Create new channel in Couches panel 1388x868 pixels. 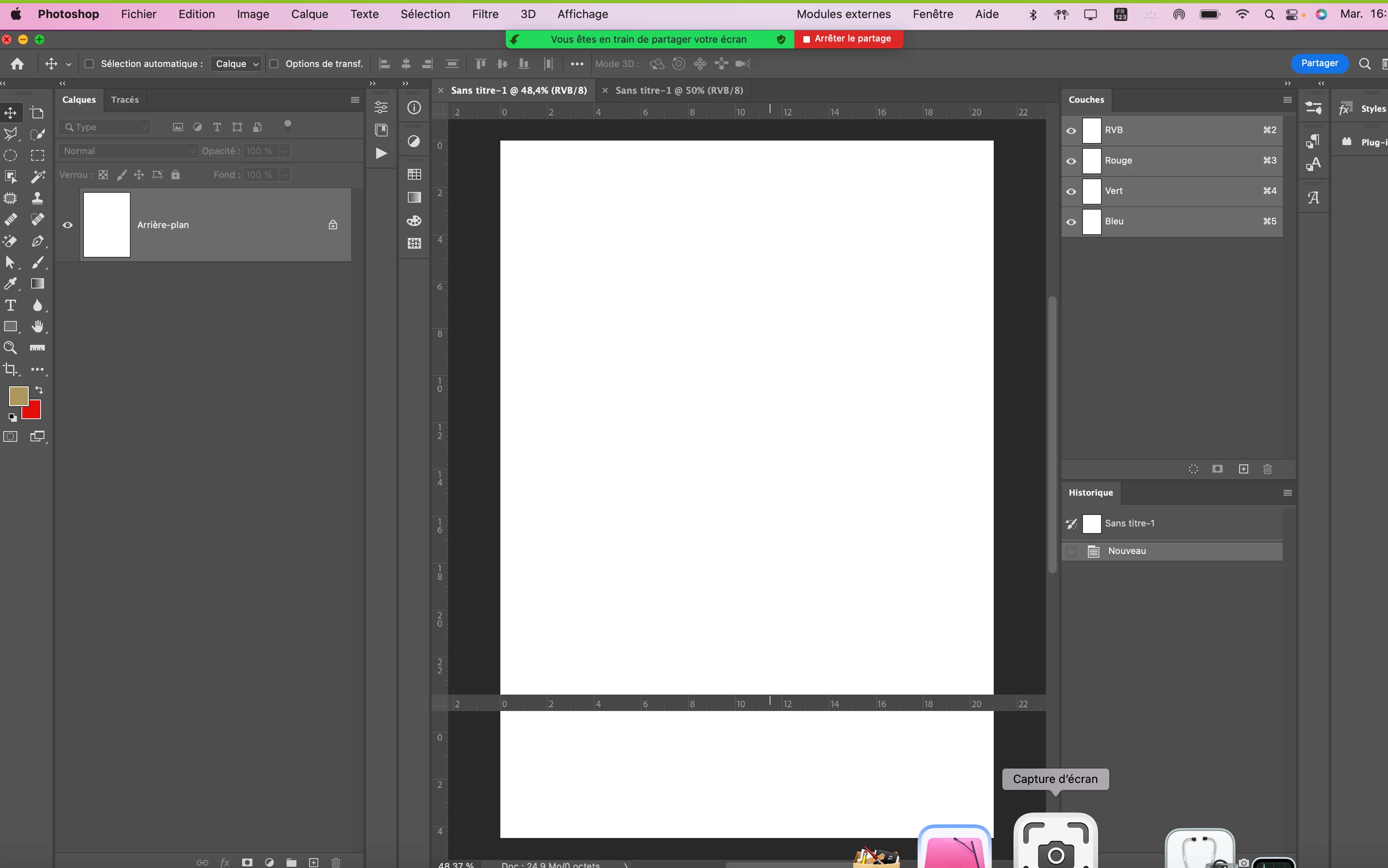click(x=1243, y=469)
